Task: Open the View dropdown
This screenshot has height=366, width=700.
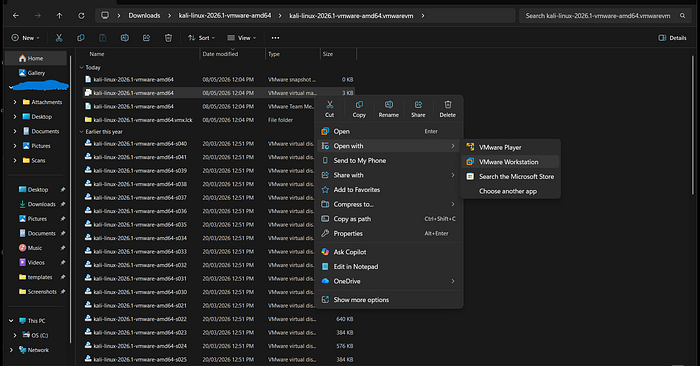Action: coord(242,38)
